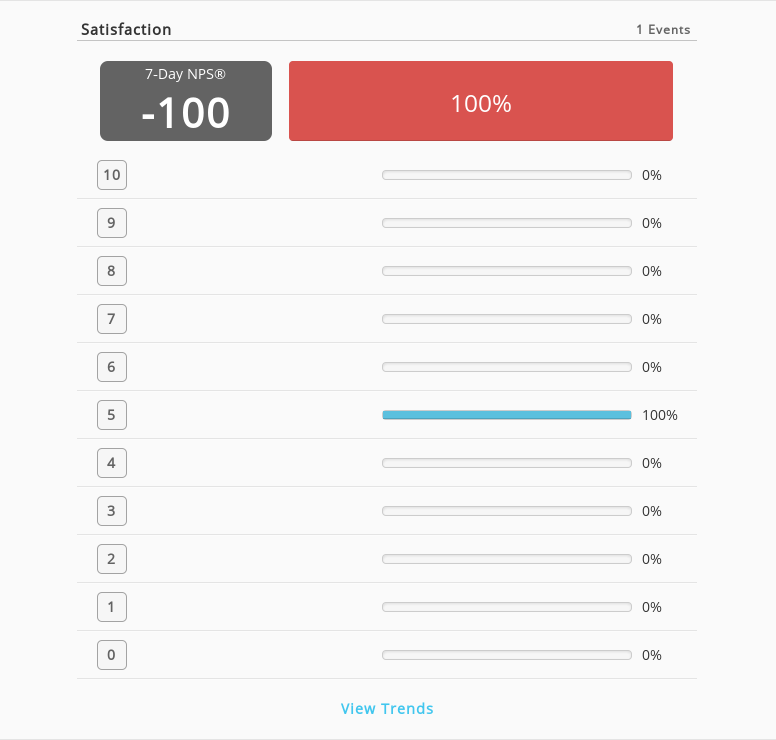Click the score 8 rating box
This screenshot has height=740, width=776.
pos(112,271)
